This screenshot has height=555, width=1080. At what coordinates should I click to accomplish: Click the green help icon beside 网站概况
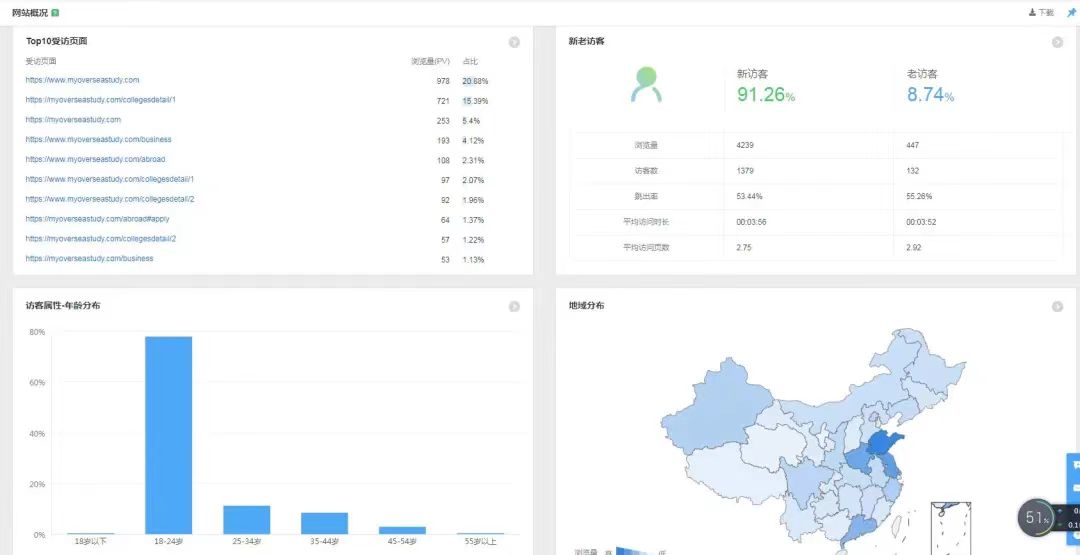[55, 12]
